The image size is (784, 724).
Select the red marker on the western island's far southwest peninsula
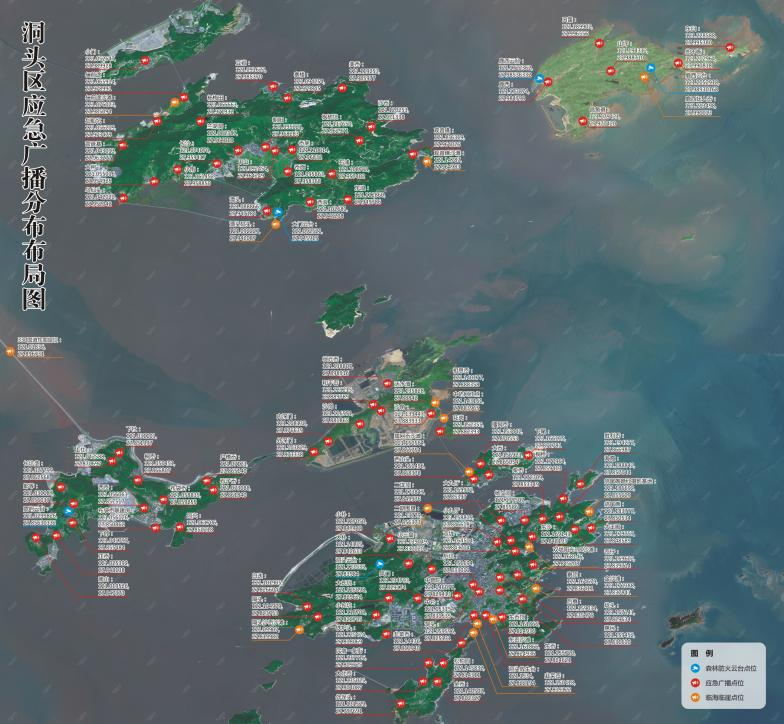tap(36, 538)
